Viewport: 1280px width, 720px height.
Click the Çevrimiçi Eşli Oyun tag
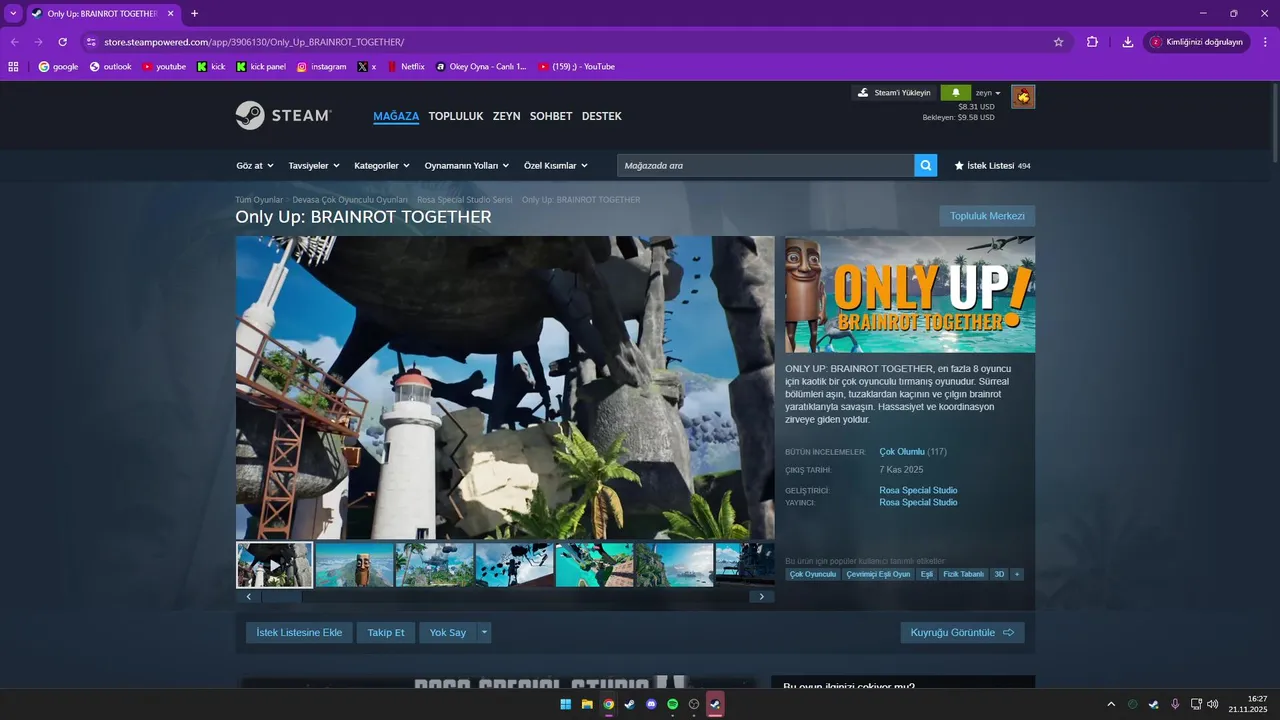878,574
